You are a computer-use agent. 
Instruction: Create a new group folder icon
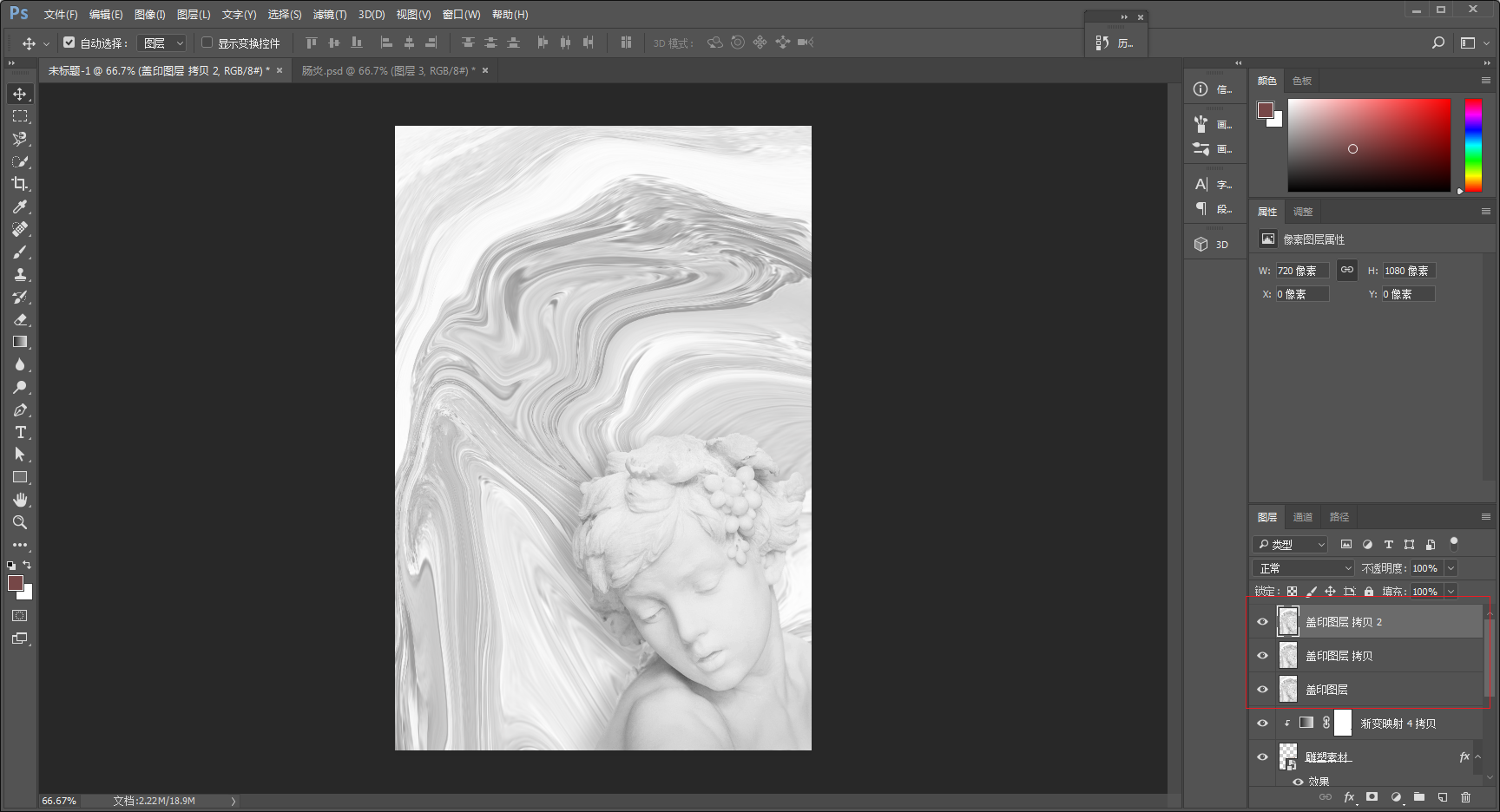[x=1418, y=797]
